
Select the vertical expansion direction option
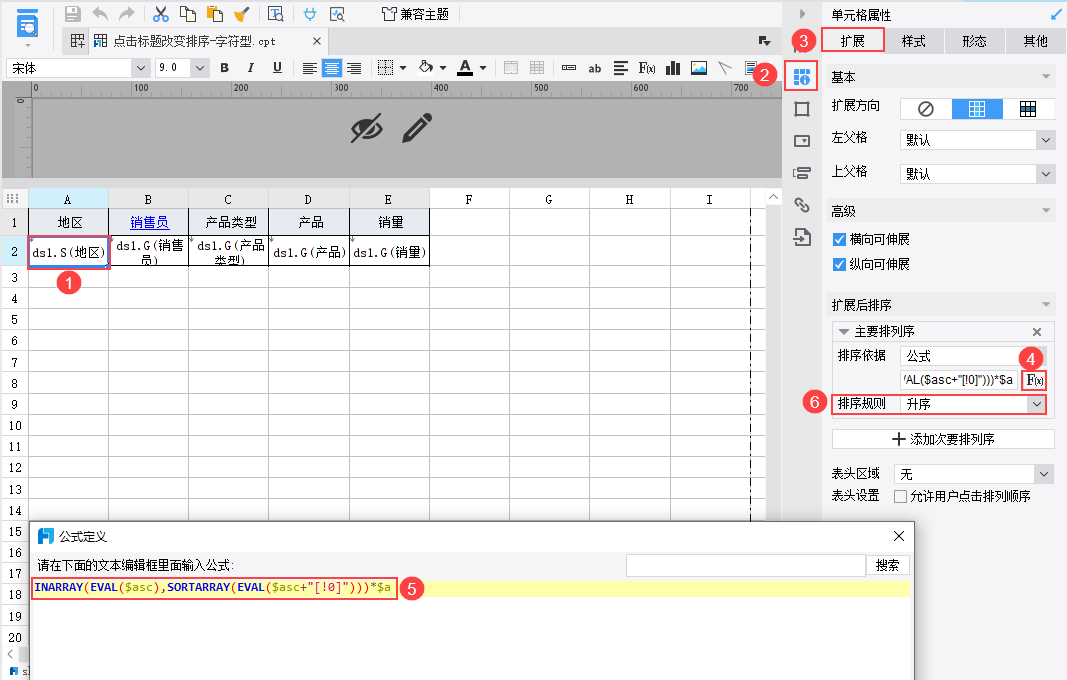point(977,109)
